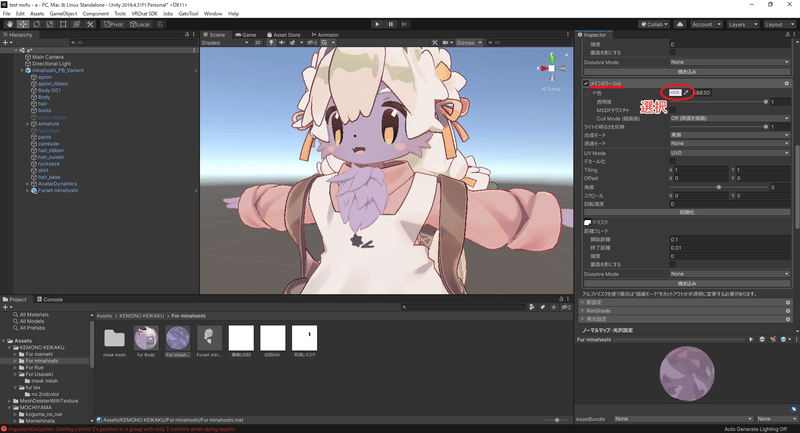Open the Layers dropdown
The height and width of the screenshot is (433, 800).
742,24
